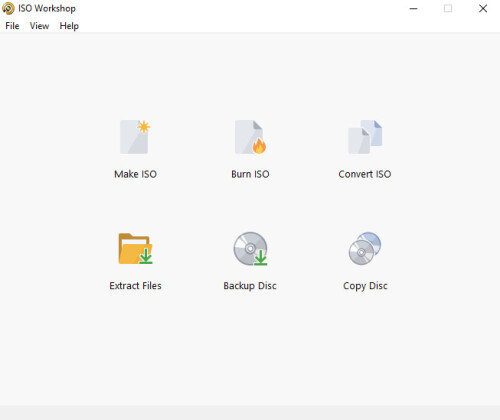Click the Convert ISO documents icon
Viewport: 500px width, 420px height.
click(365, 137)
